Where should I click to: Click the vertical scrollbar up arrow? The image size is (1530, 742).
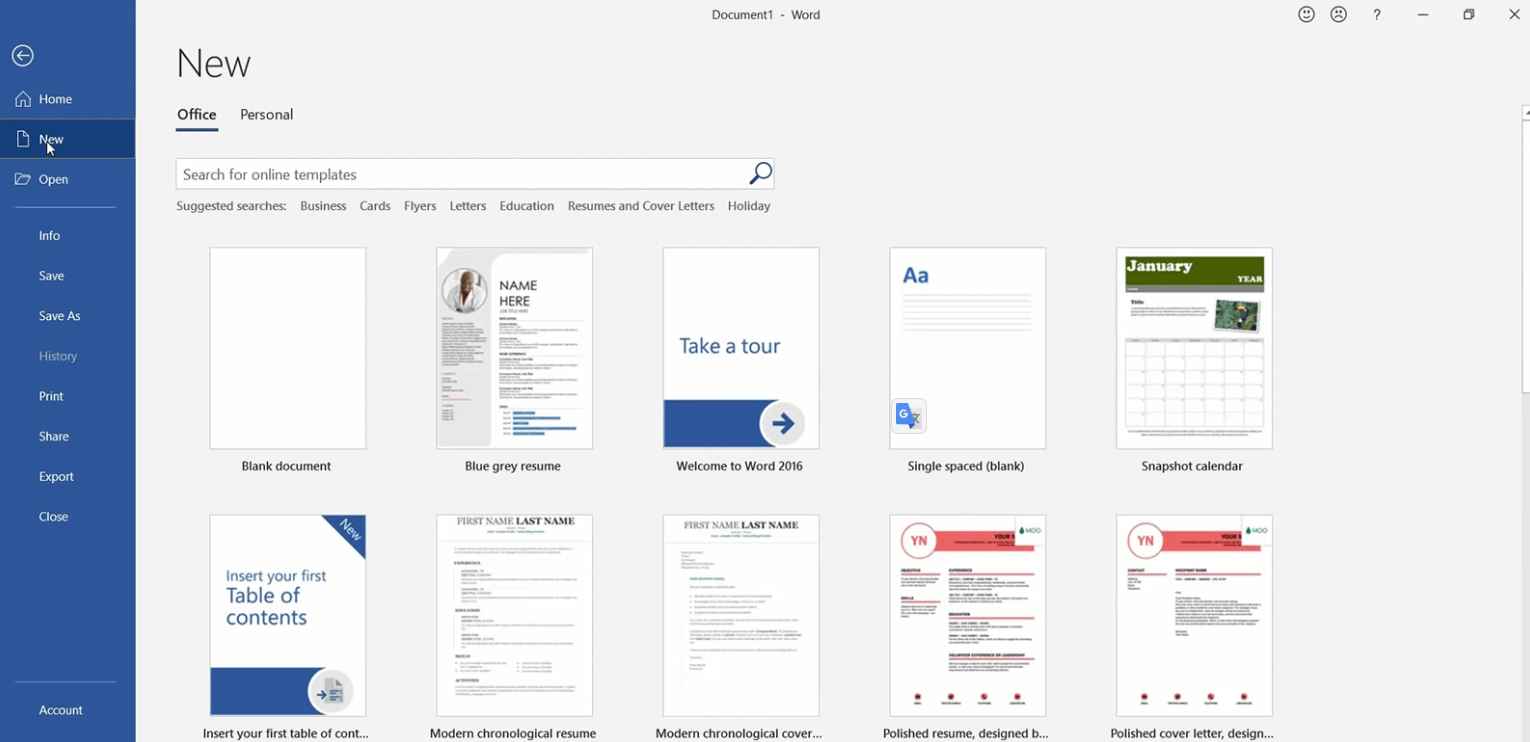[1525, 114]
